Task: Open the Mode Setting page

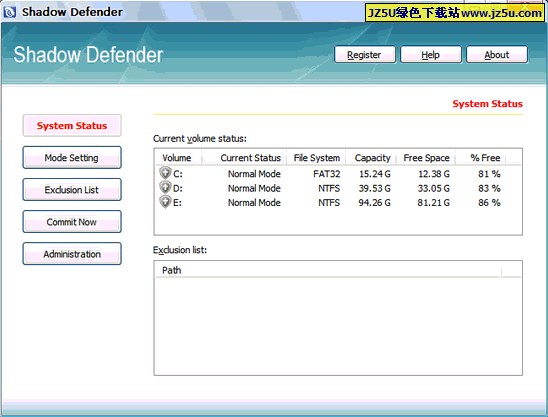Action: (x=72, y=158)
